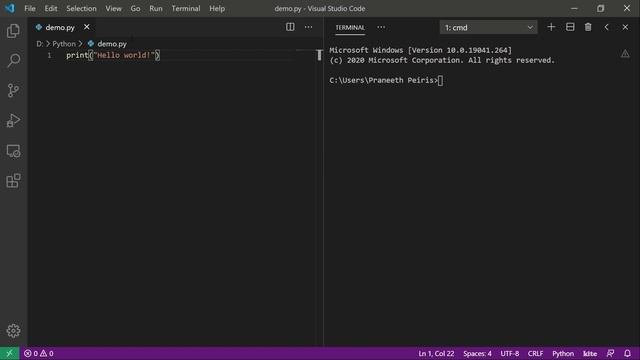Open terminal panel views ellipsis menu
Screen dimensions: 640x360
[x=381, y=27]
